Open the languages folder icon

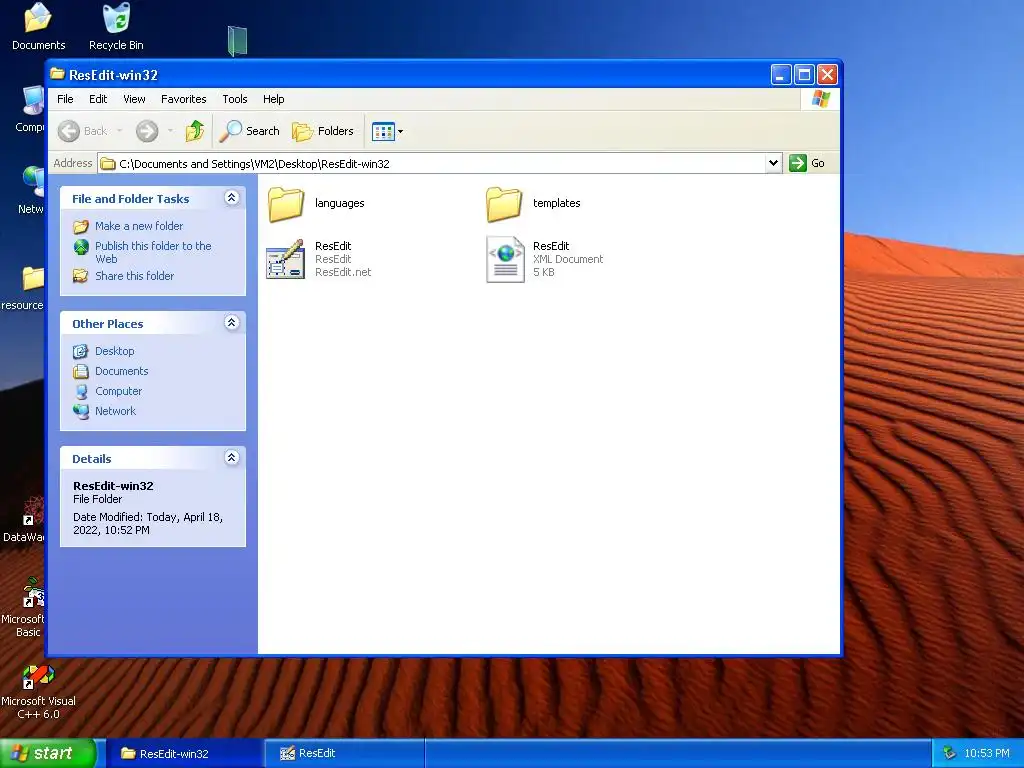pyautogui.click(x=285, y=204)
